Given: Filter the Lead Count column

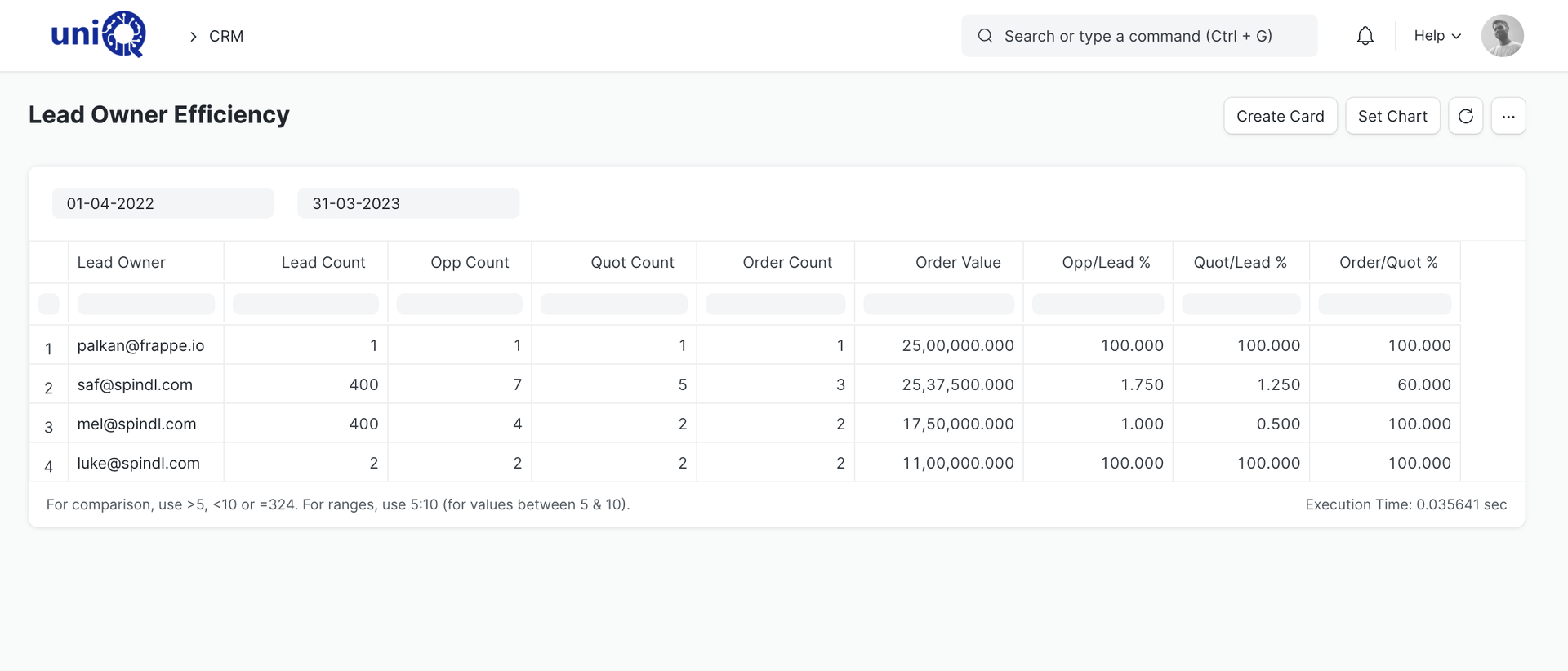Looking at the screenshot, I should pyautogui.click(x=306, y=304).
